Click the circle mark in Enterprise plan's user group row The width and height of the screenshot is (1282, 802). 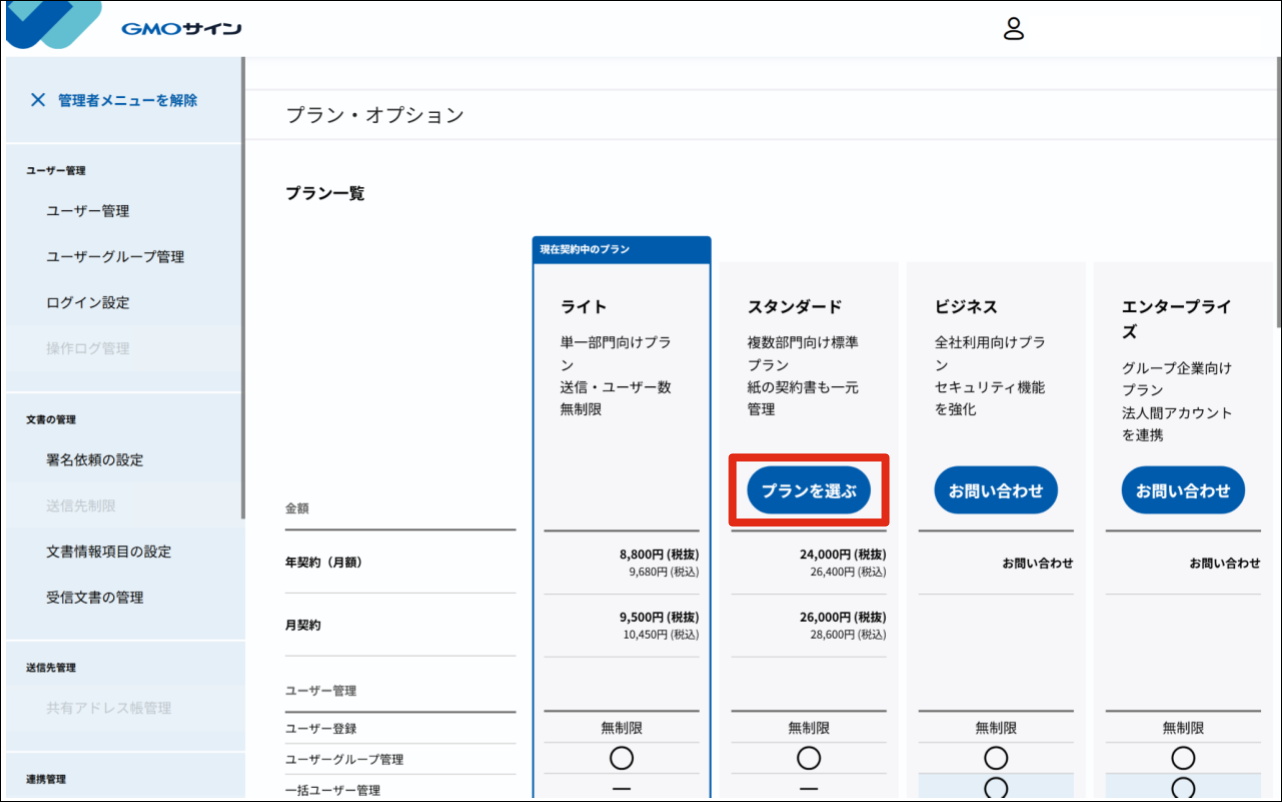[1182, 759]
